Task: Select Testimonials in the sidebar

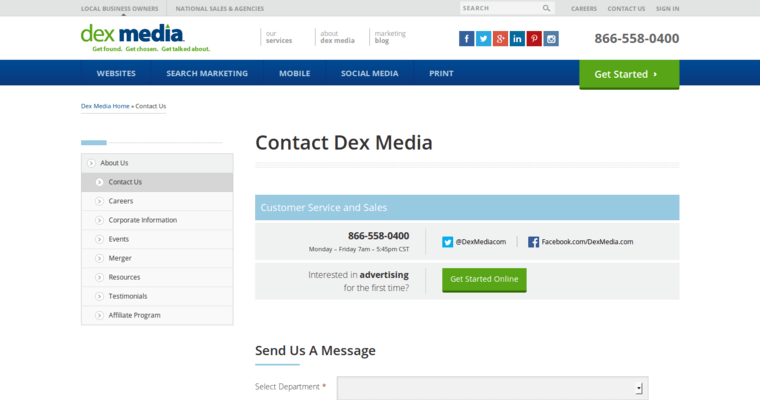Action: [x=157, y=296]
